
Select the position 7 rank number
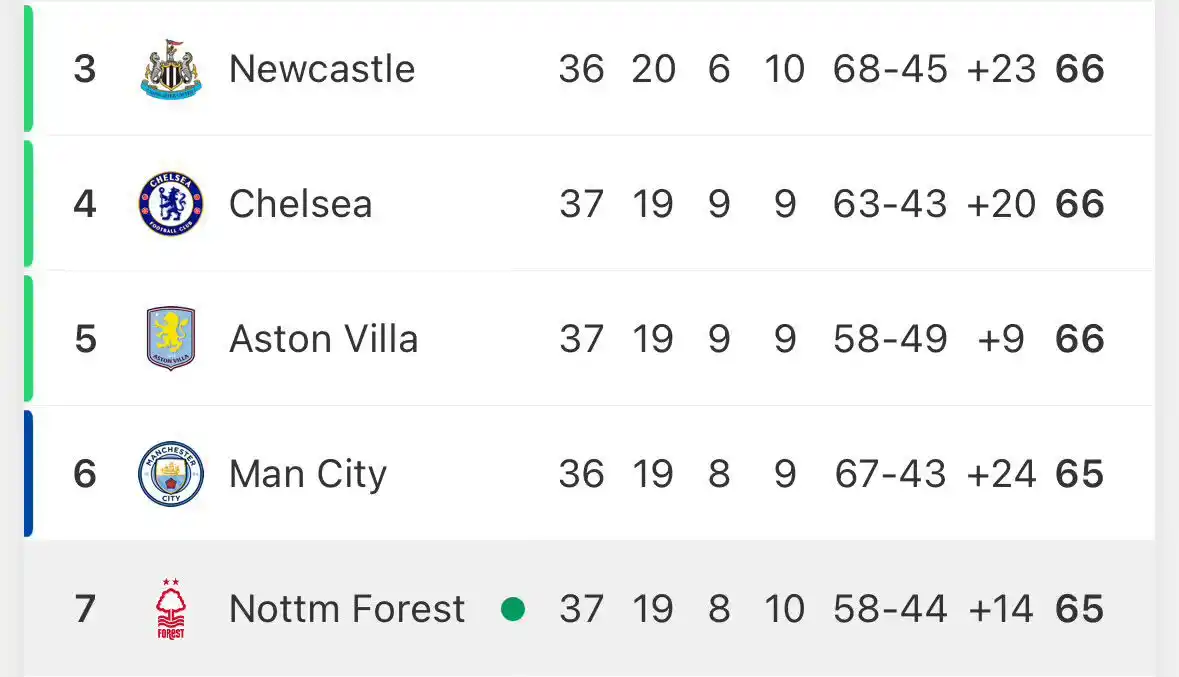[85, 609]
